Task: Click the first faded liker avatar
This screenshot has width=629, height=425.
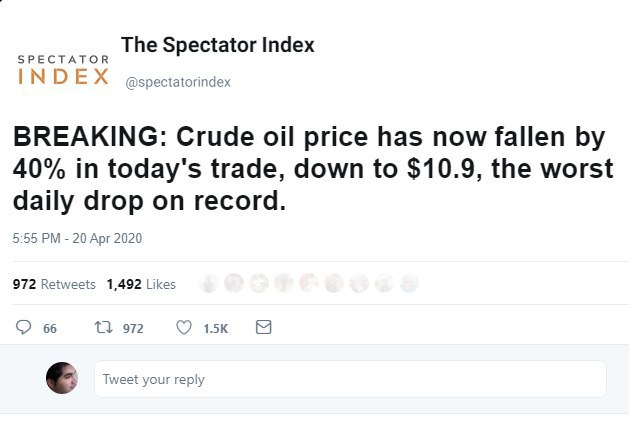Action: (211, 284)
